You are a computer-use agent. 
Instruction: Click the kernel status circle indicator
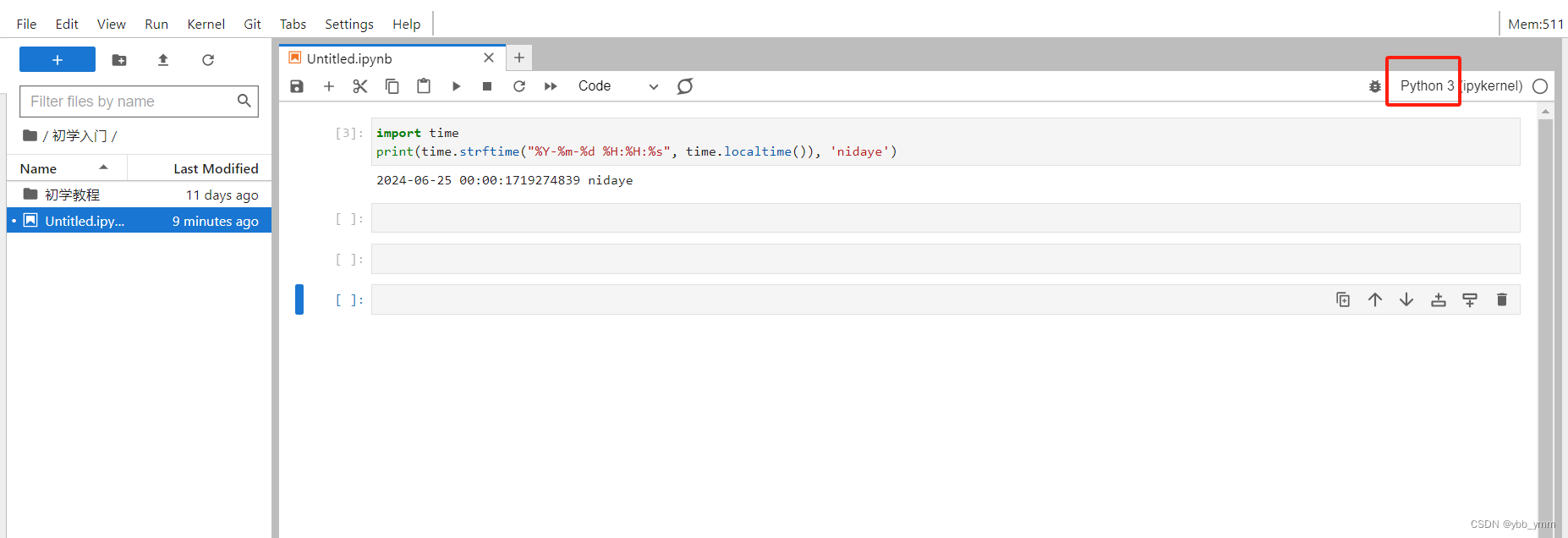tap(1540, 86)
